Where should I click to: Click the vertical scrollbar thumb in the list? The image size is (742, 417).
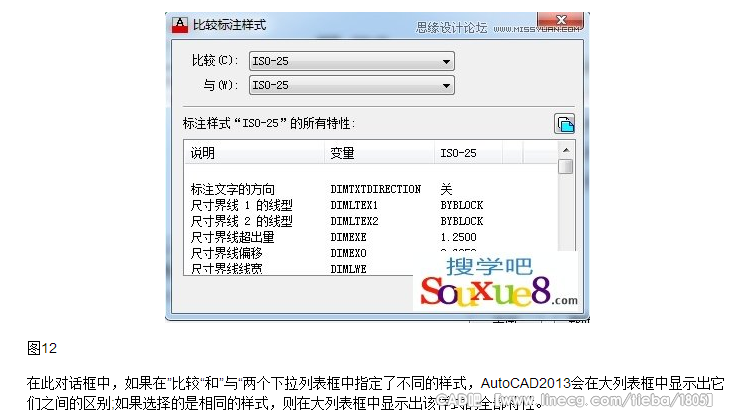[565, 167]
